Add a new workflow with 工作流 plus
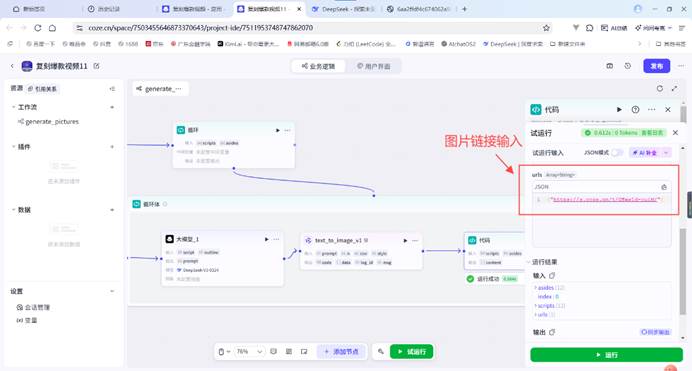Screen dimensions: 692x371 [112, 107]
